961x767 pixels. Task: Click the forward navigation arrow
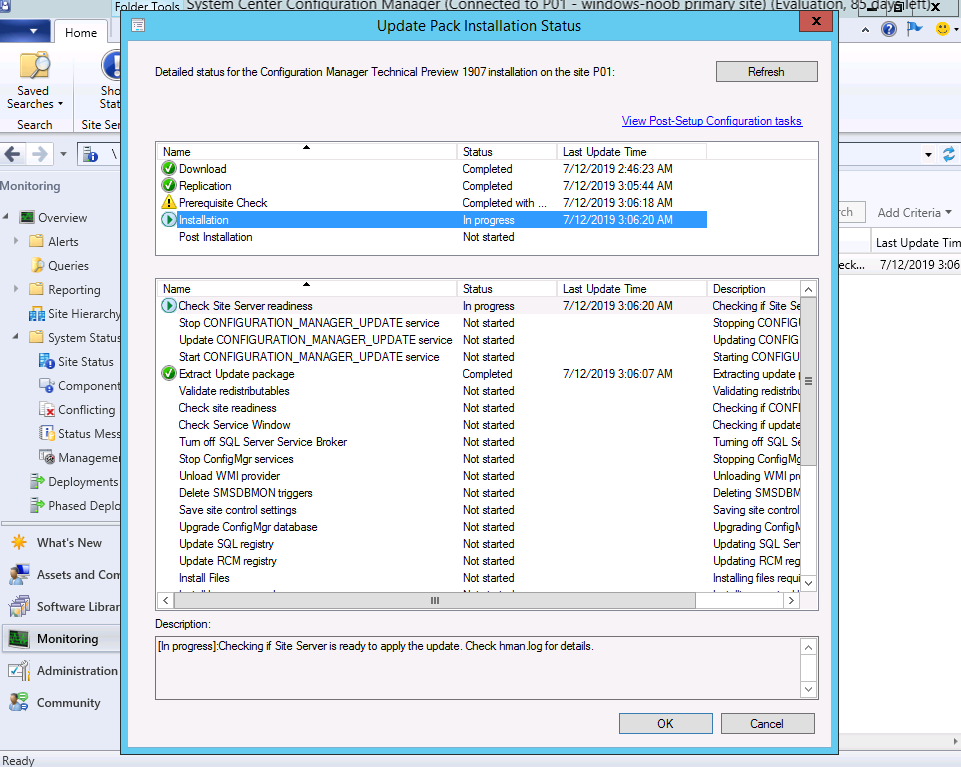(x=39, y=154)
